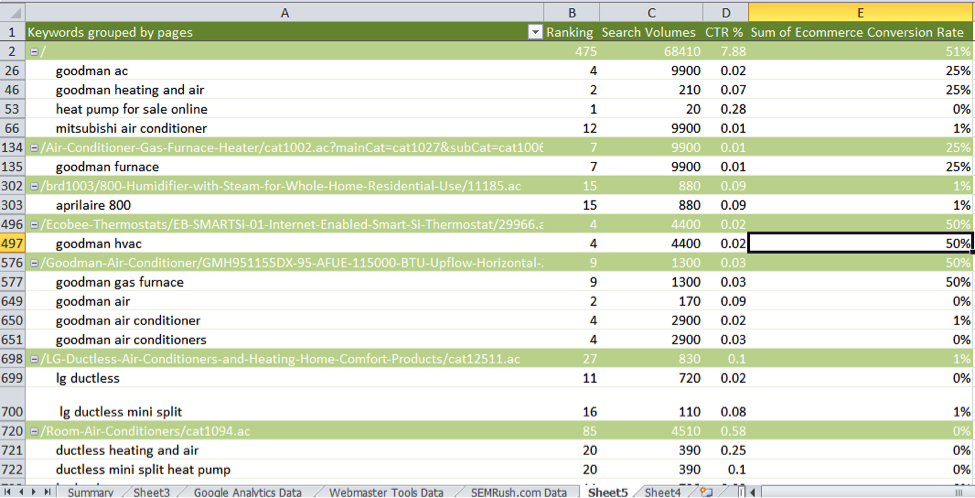The width and height of the screenshot is (975, 498).
Task: Select the 'goodman air conditioners' cell row 651
Action: (285, 340)
